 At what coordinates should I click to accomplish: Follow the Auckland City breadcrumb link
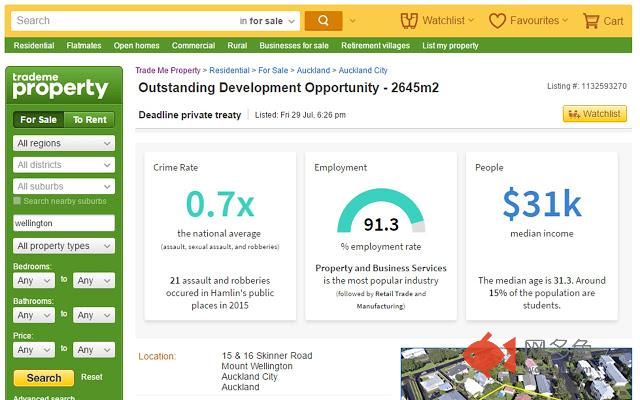click(x=363, y=70)
